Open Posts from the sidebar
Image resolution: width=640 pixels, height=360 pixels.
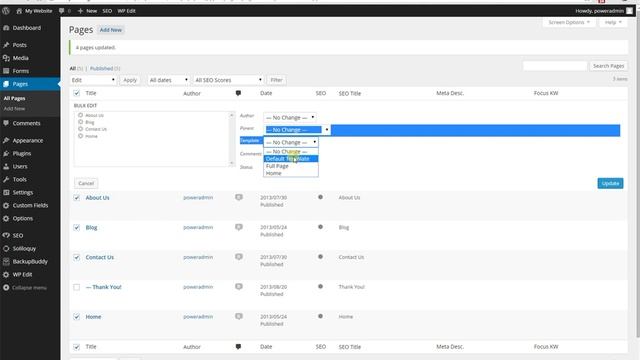(x=19, y=45)
